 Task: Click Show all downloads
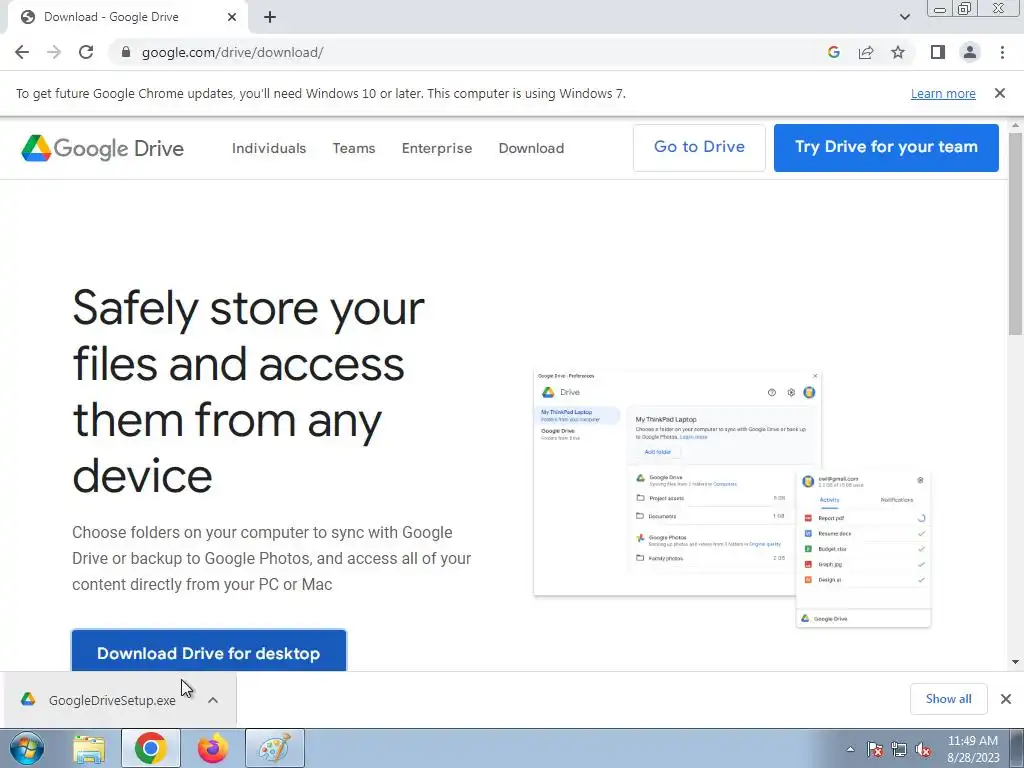click(x=948, y=699)
